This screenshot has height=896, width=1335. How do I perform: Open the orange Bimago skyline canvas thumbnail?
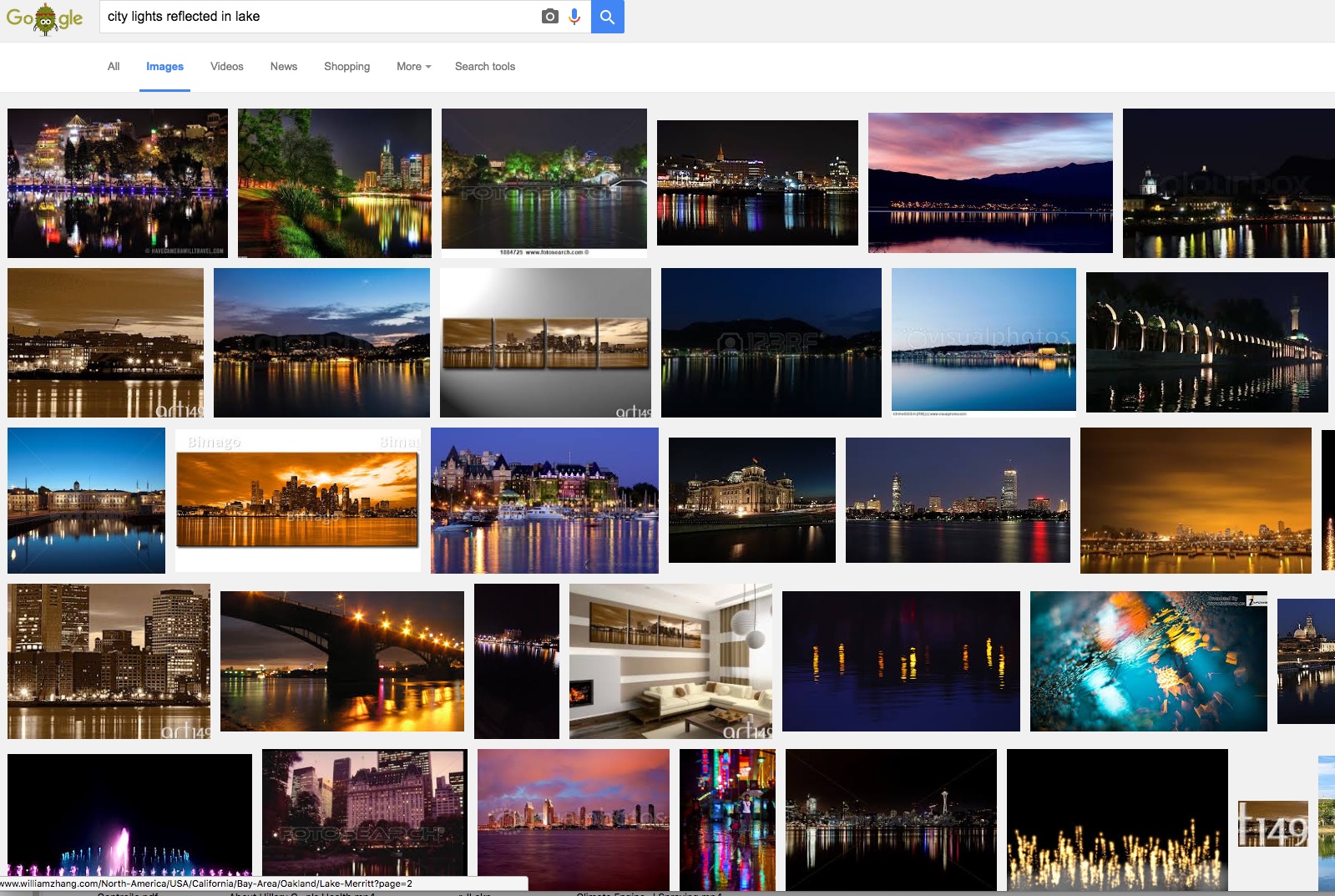pos(297,499)
